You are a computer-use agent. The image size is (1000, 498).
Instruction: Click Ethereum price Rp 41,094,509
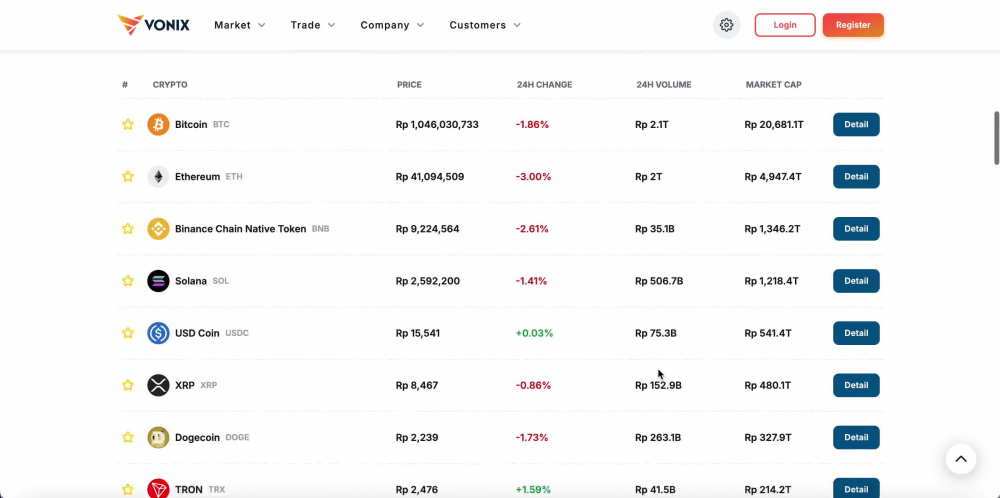(430, 177)
